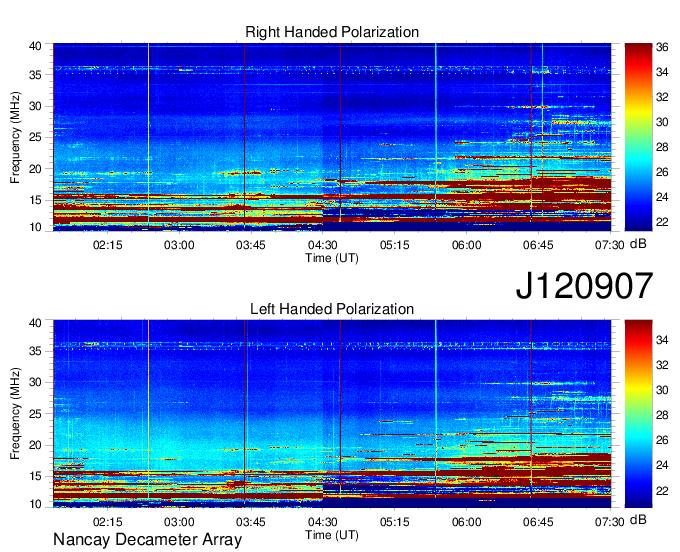Click the 40 MHz tick on lower plot
Viewport: 680px width, 552px height.
(35, 323)
